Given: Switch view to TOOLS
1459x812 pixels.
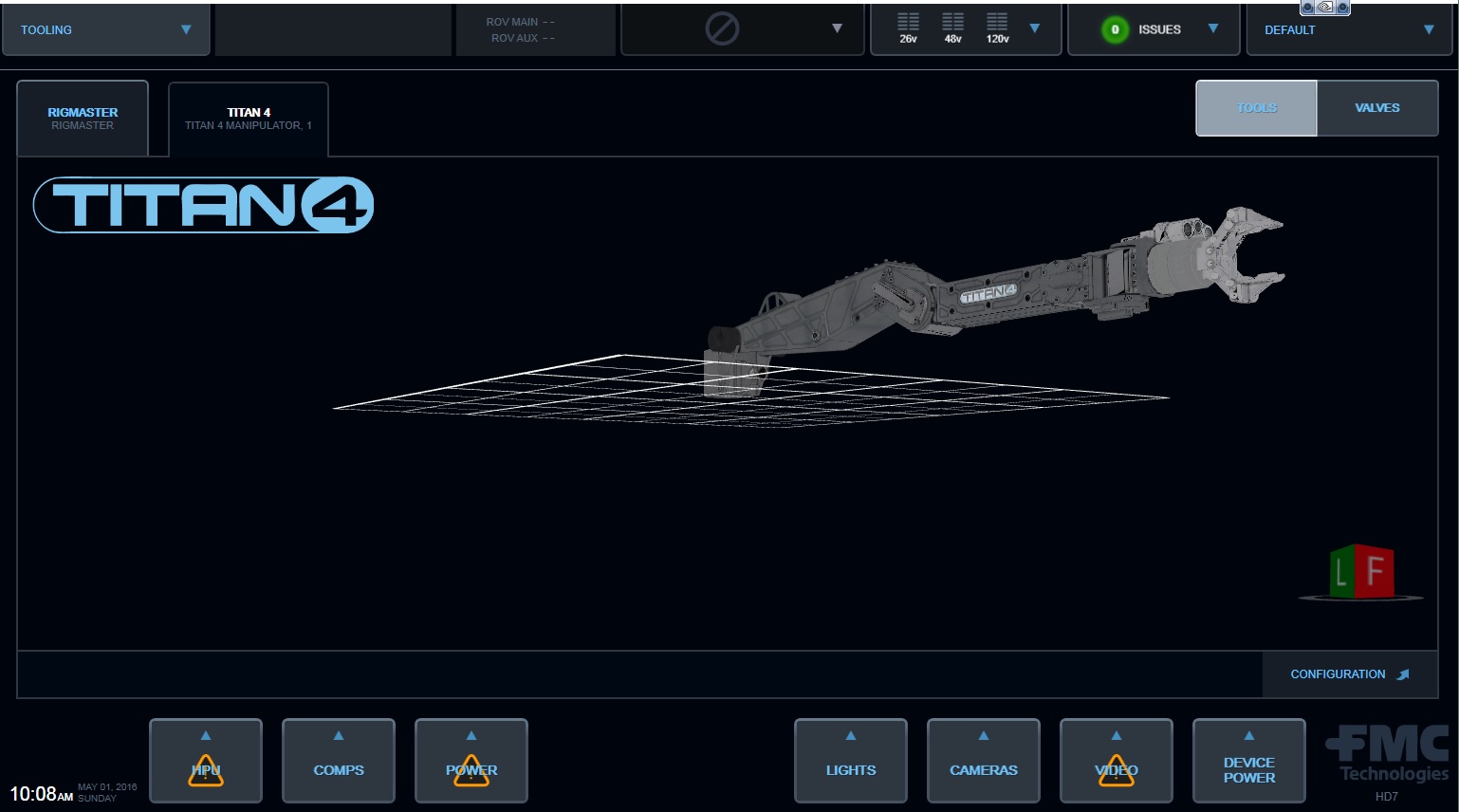Looking at the screenshot, I should [1256, 108].
